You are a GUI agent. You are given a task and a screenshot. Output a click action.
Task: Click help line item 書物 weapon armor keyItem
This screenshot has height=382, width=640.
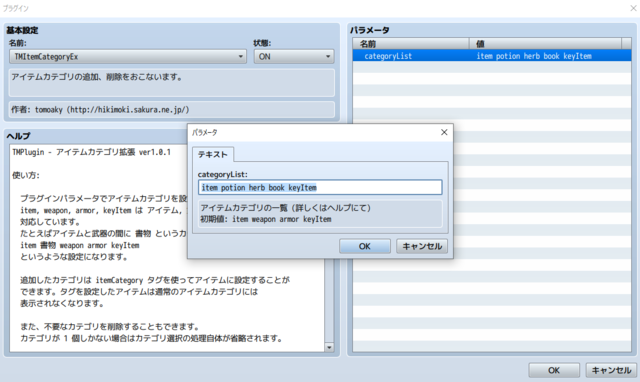click(x=80, y=245)
